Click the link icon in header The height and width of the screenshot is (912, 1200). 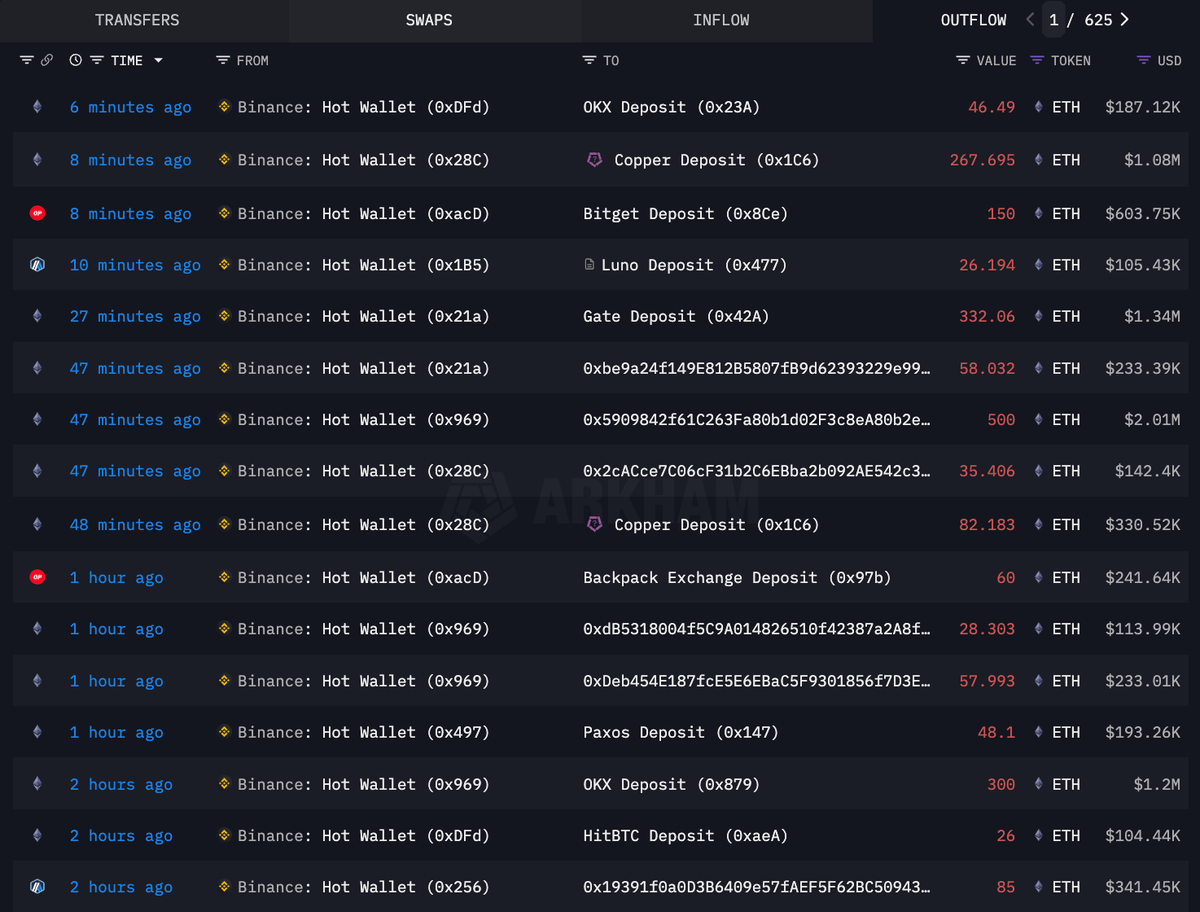tap(46, 60)
